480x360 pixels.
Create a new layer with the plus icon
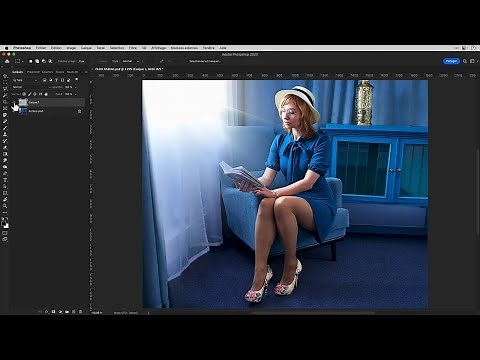point(73,312)
